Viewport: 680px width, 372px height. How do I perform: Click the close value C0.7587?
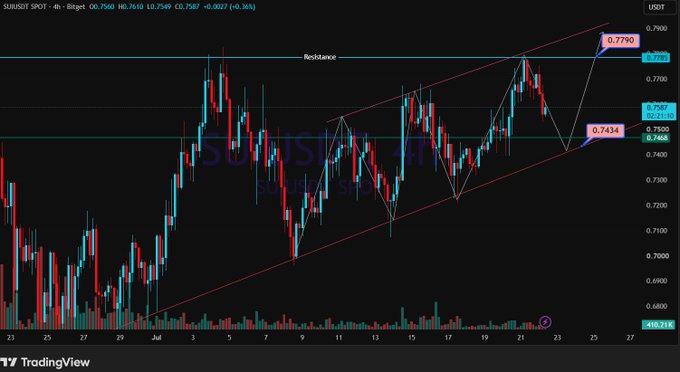[x=186, y=7]
